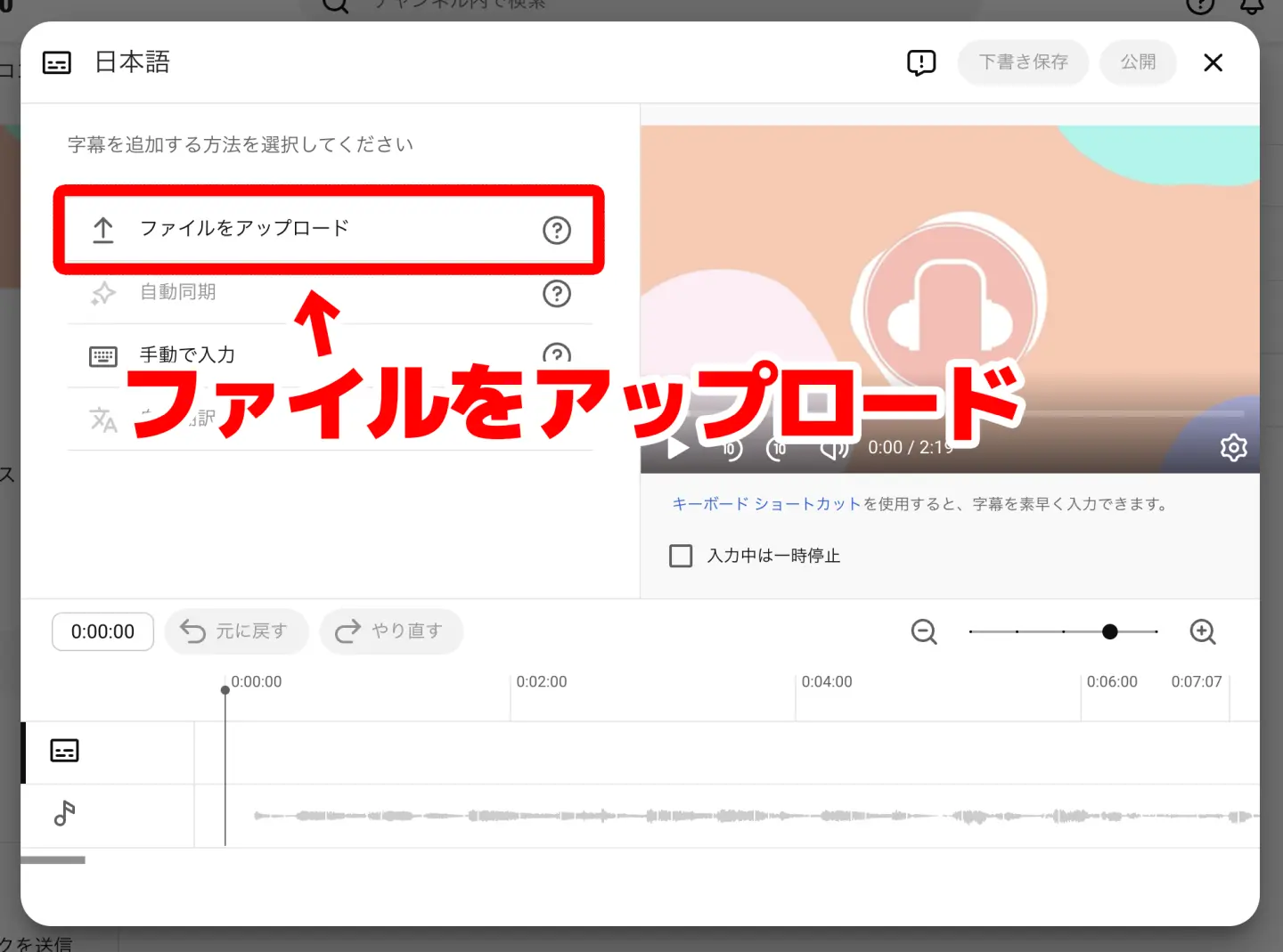Viewport: 1283px width, 952px height.
Task: Select the subtitle track icon in the timeline
Action: click(63, 751)
